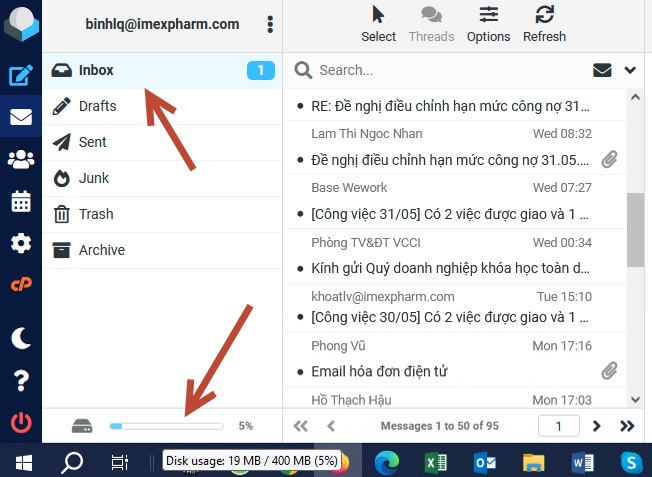Click the Roundcube logo icon
The width and height of the screenshot is (652, 477).
pos(21,24)
